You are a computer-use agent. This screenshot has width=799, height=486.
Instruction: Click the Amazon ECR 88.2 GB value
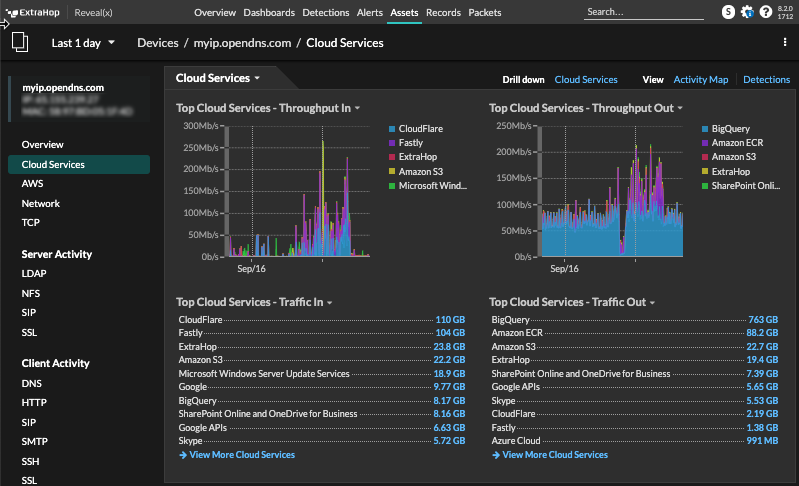(762, 333)
